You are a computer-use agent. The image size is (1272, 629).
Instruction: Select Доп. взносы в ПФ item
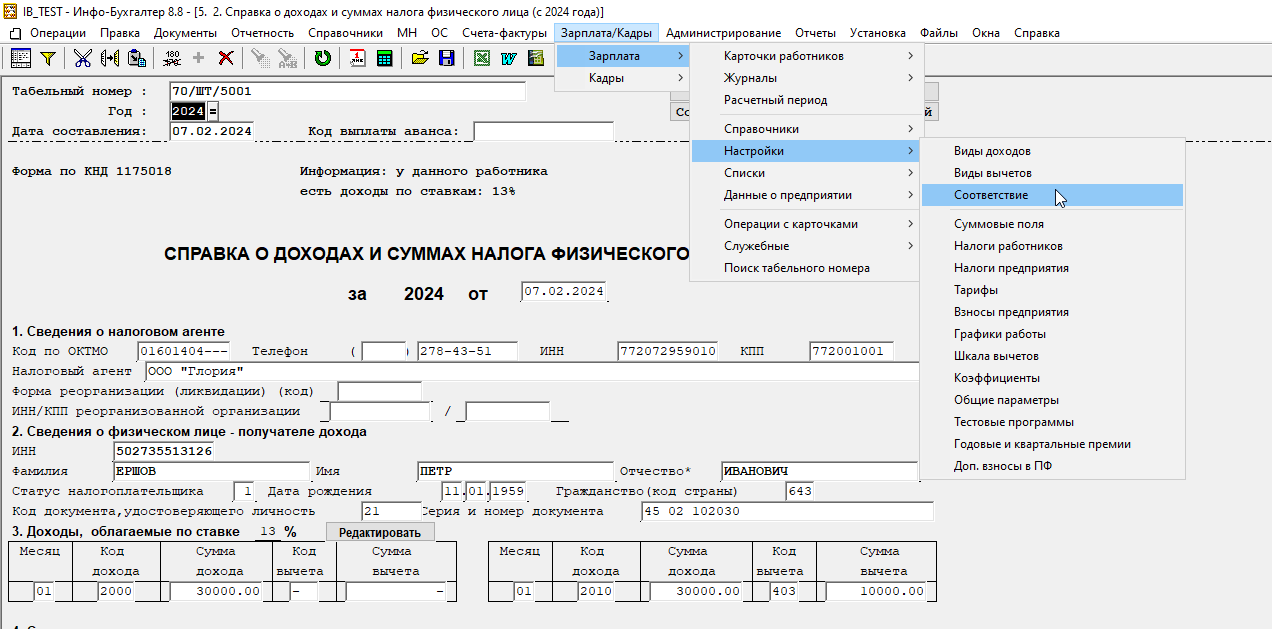(1052, 466)
